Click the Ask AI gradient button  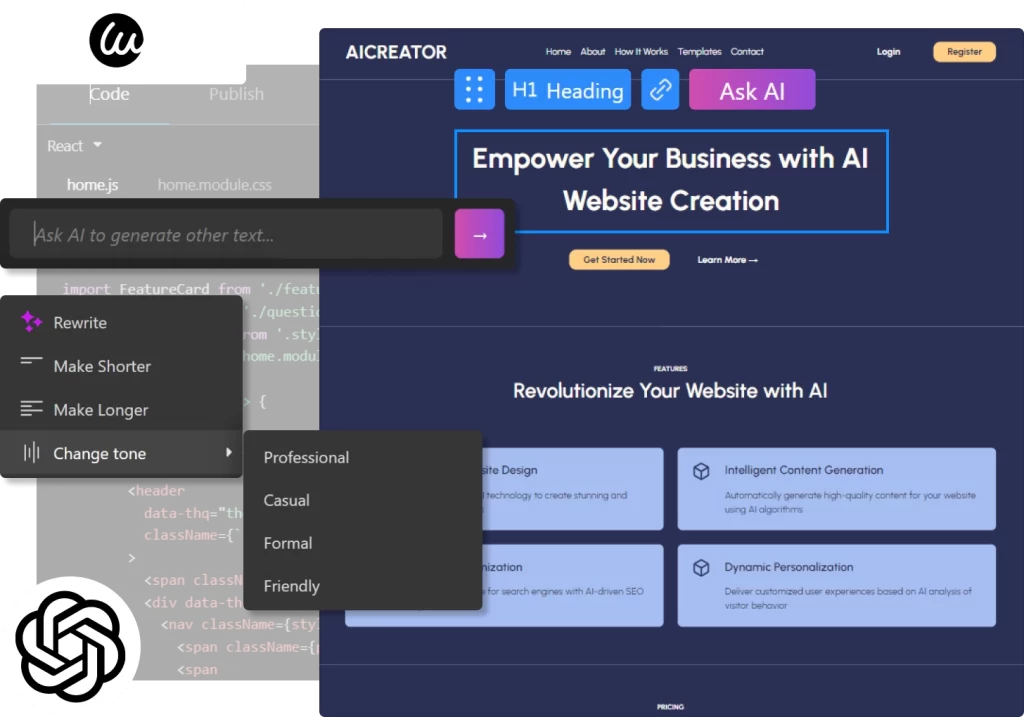(x=752, y=89)
